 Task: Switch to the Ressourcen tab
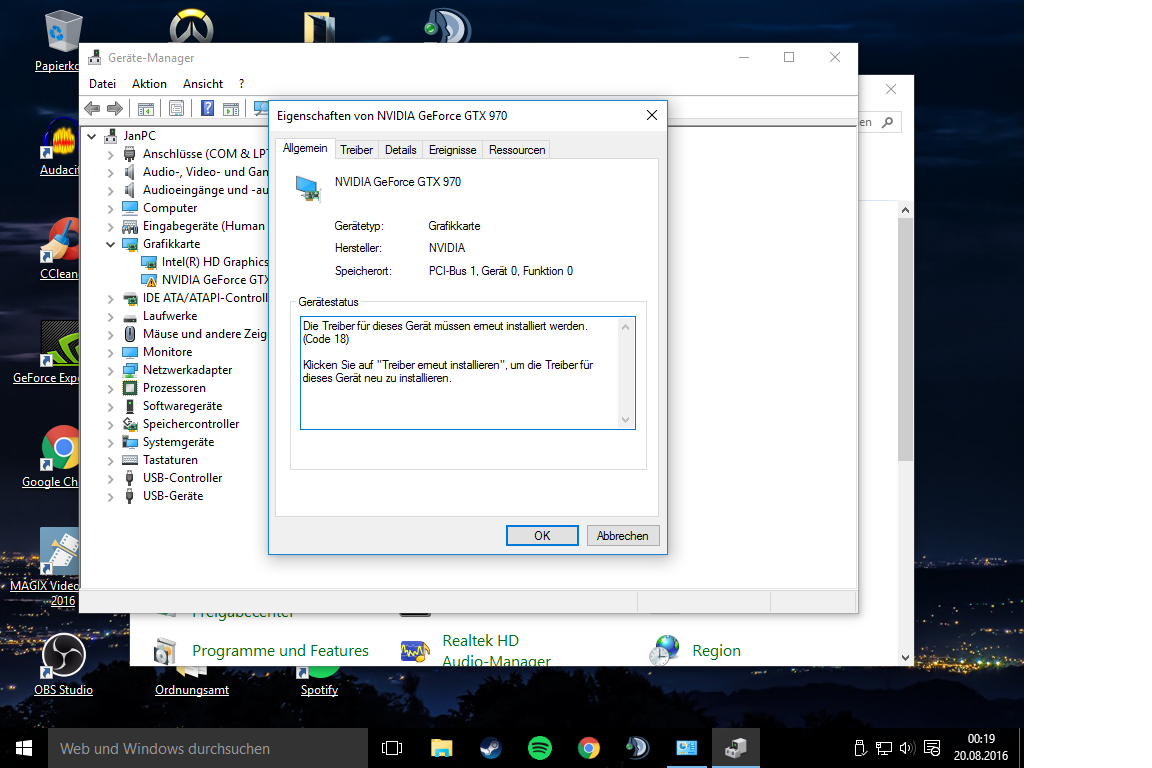click(x=517, y=150)
